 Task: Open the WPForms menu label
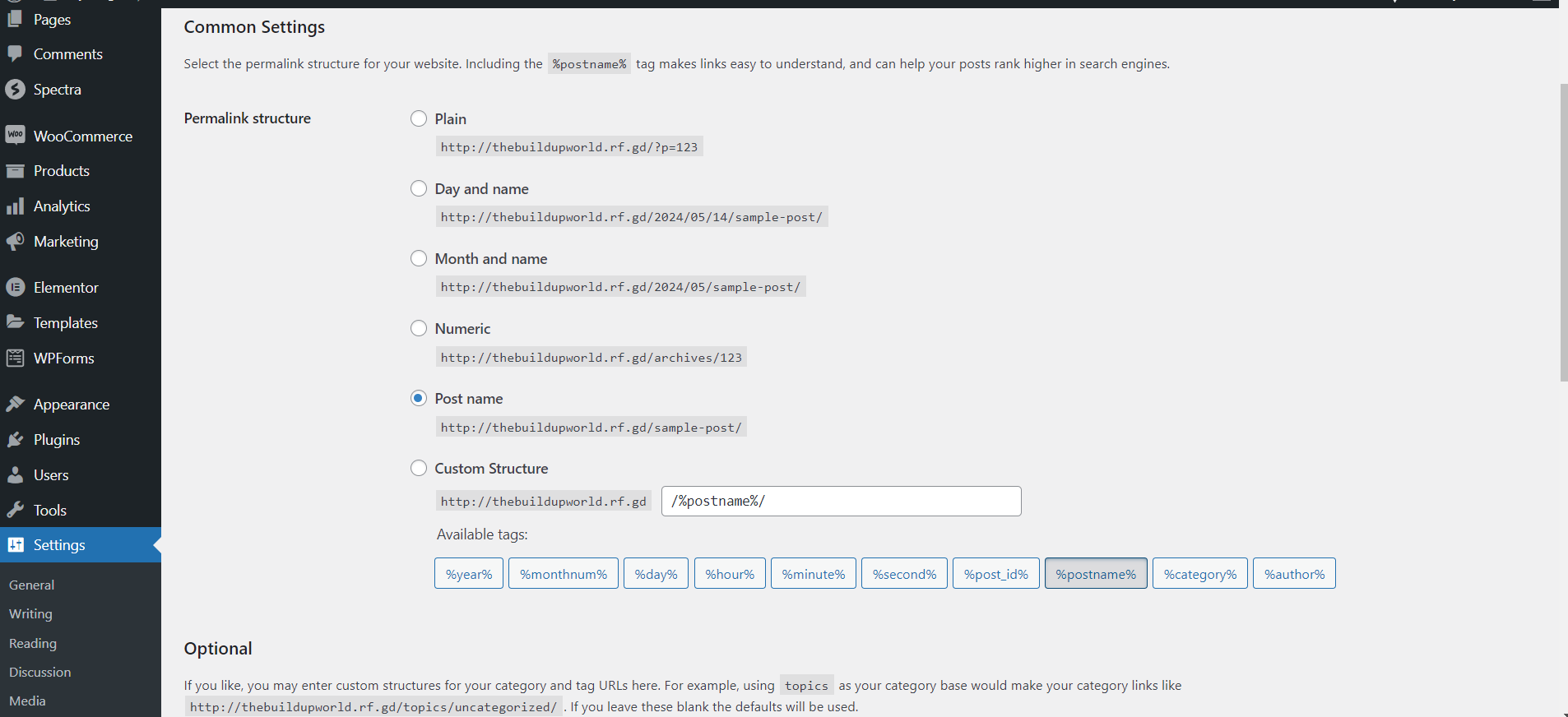coord(64,358)
